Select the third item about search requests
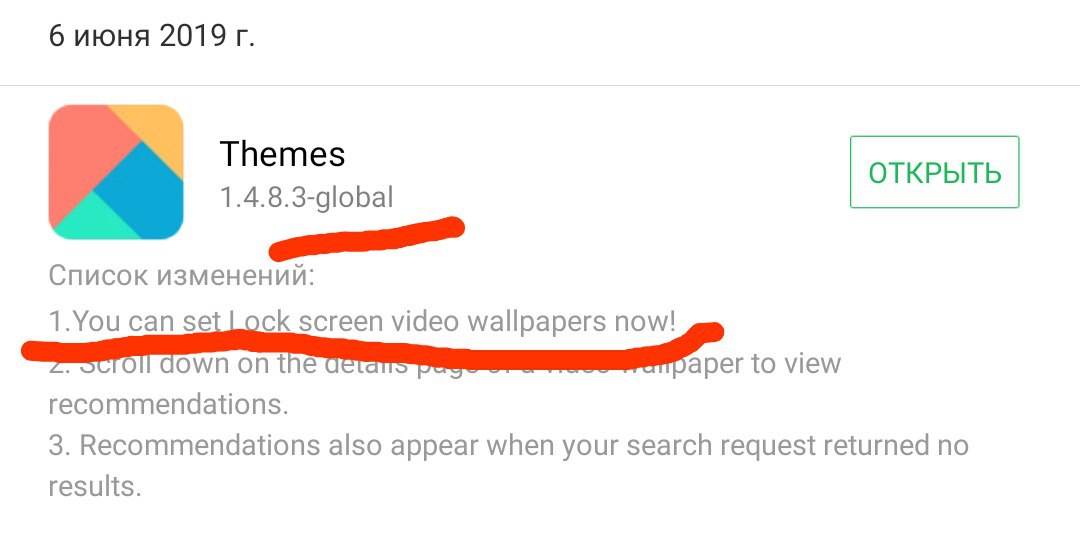The image size is (1080, 535). 508,445
